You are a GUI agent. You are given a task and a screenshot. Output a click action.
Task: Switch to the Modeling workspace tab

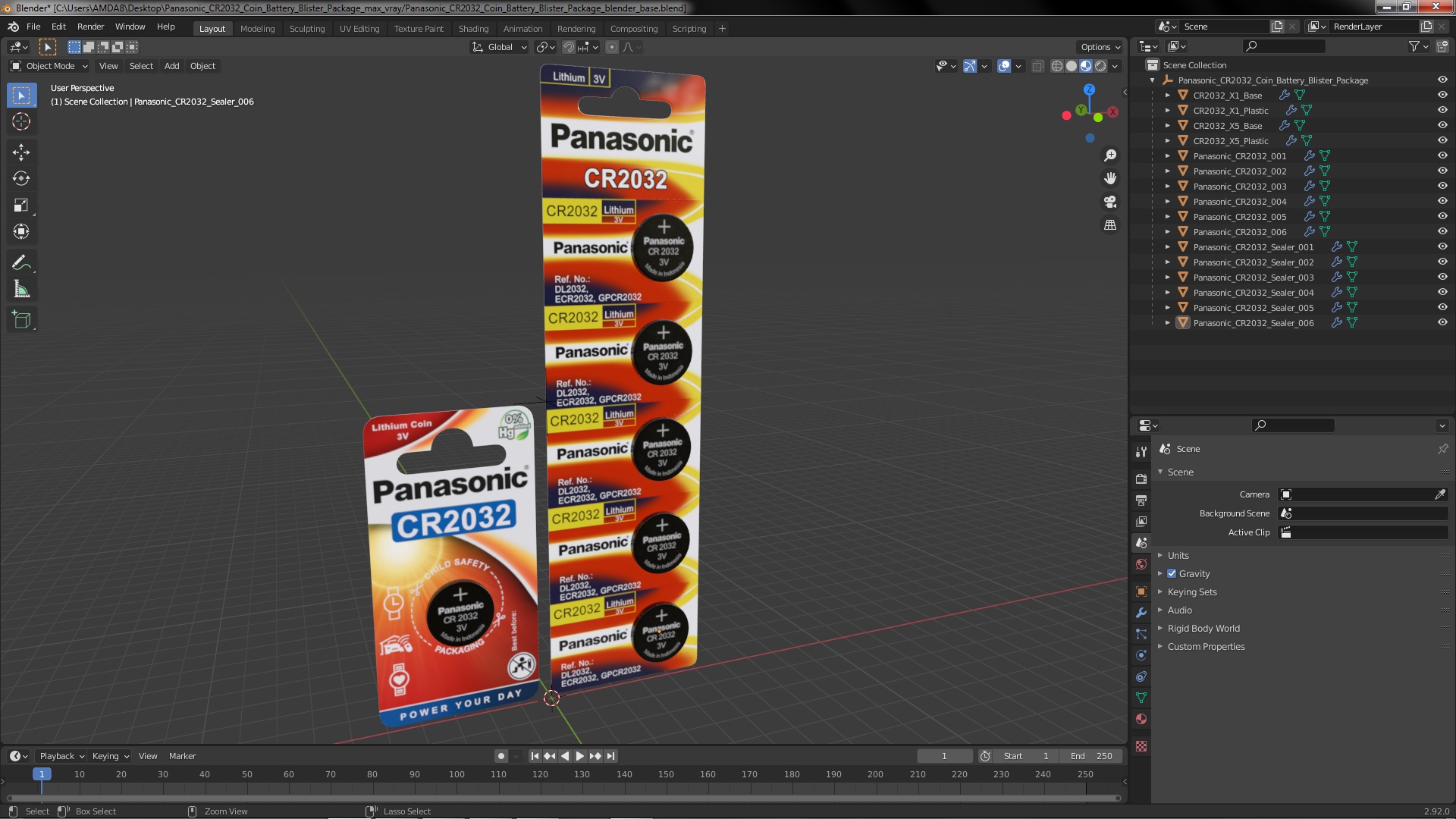(257, 29)
